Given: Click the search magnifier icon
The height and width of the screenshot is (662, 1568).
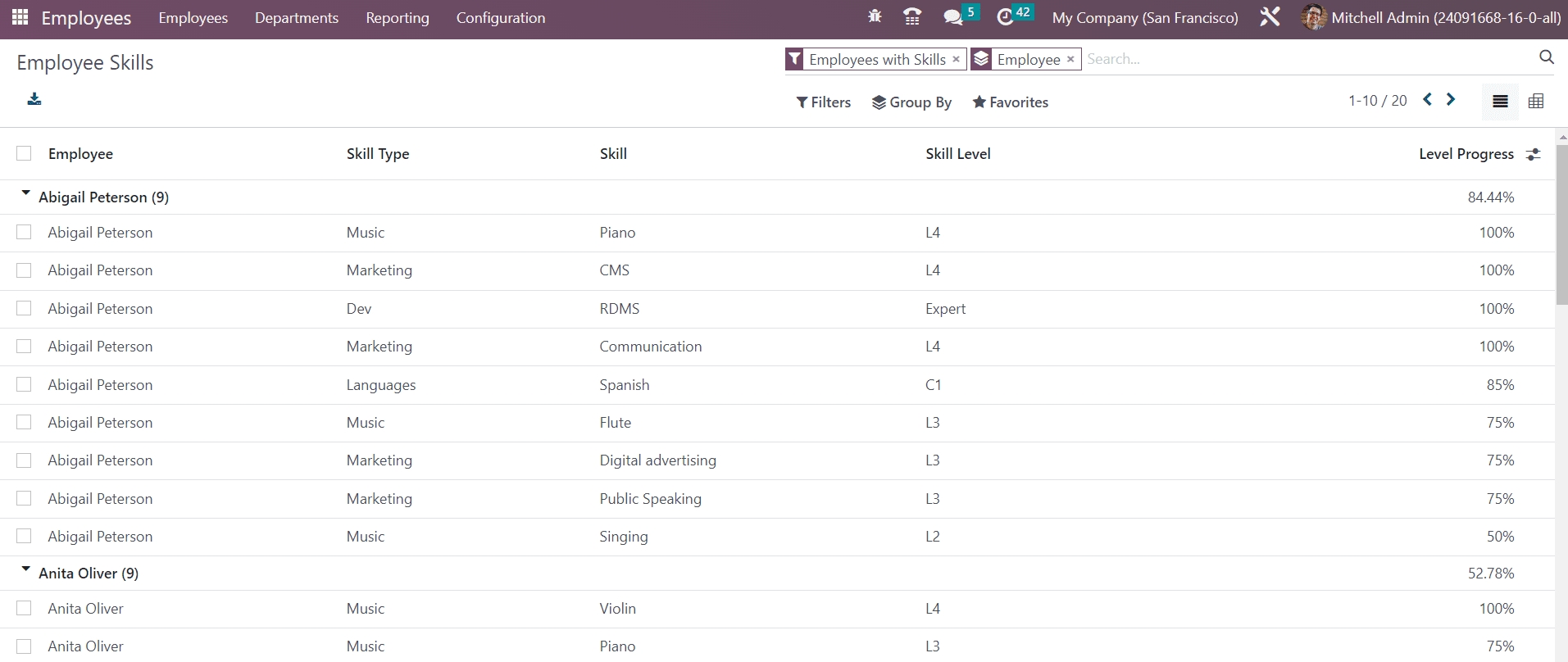Looking at the screenshot, I should point(1546,57).
